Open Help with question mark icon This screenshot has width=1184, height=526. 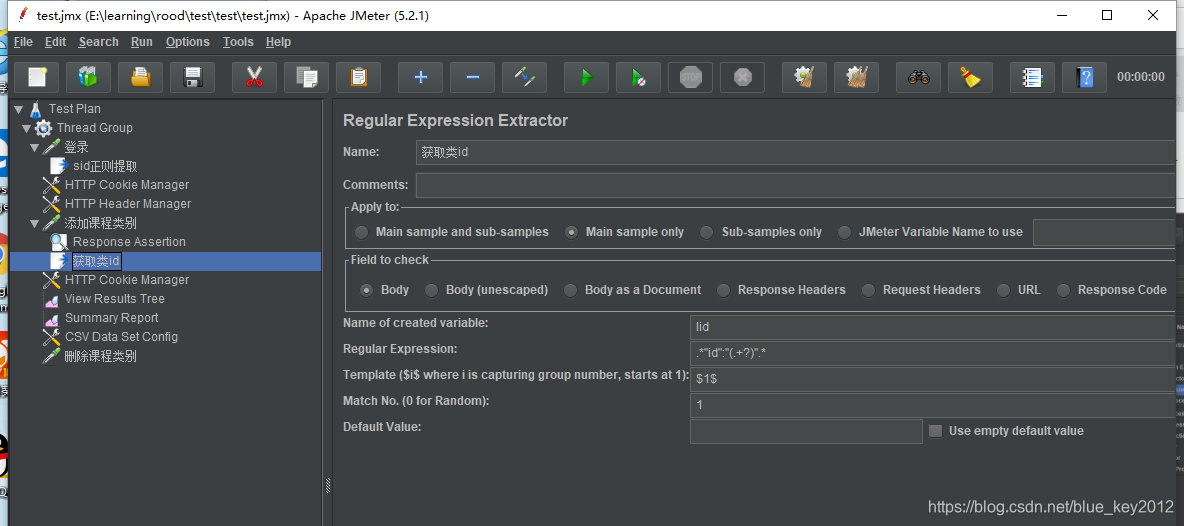click(x=1085, y=77)
